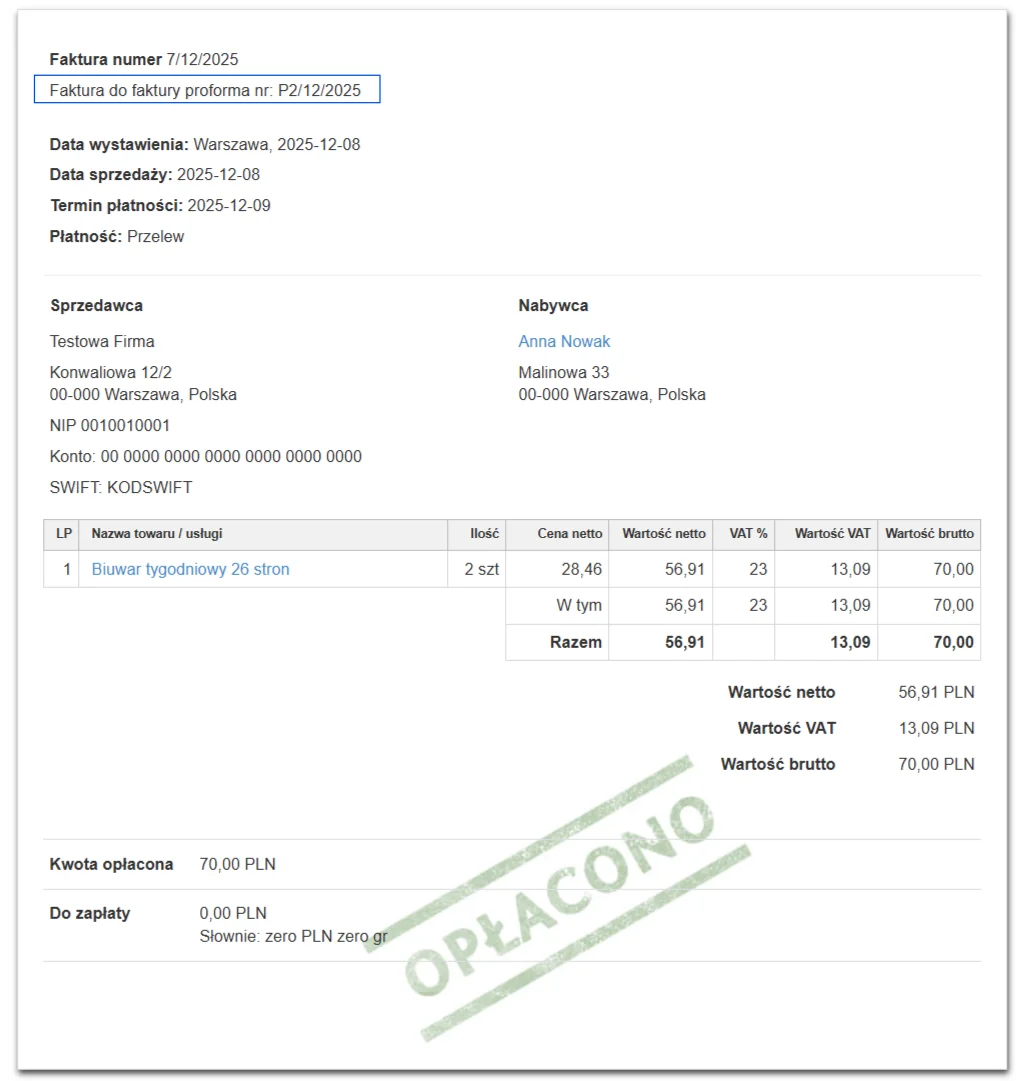Open product link Biuwar tygodniowy 26 stron
This screenshot has height=1081, width=1016.
coord(190,569)
